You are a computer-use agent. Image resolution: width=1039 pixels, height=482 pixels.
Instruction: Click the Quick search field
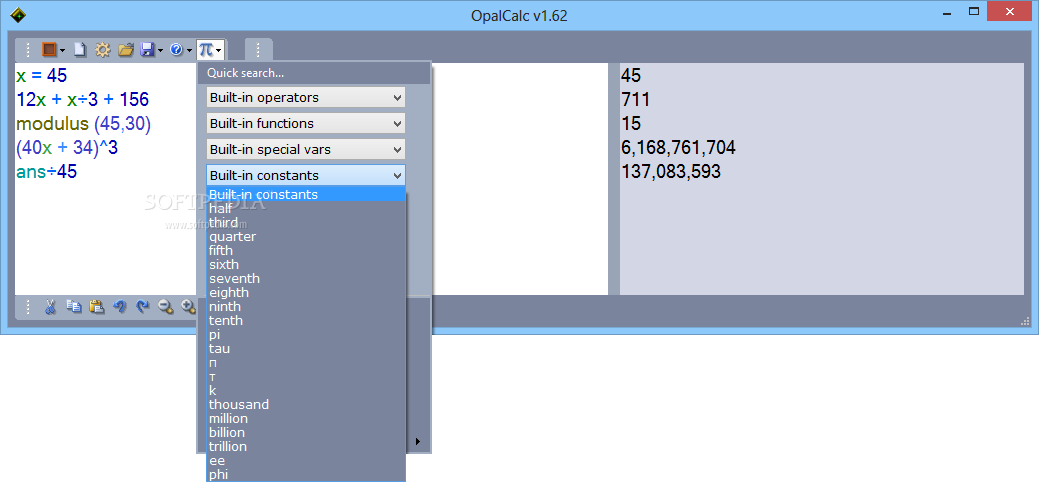point(314,73)
